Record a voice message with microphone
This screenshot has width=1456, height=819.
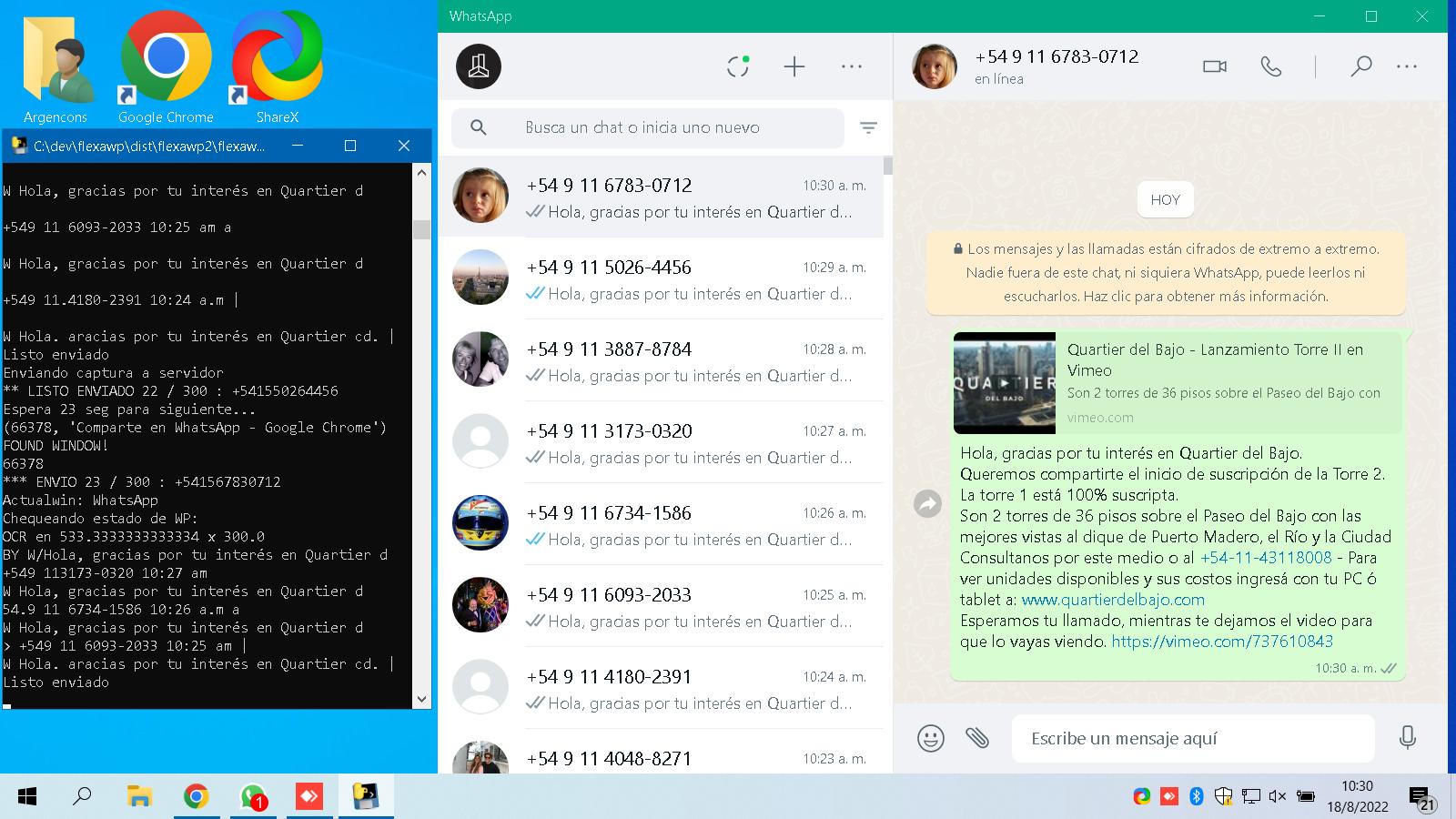(x=1408, y=738)
